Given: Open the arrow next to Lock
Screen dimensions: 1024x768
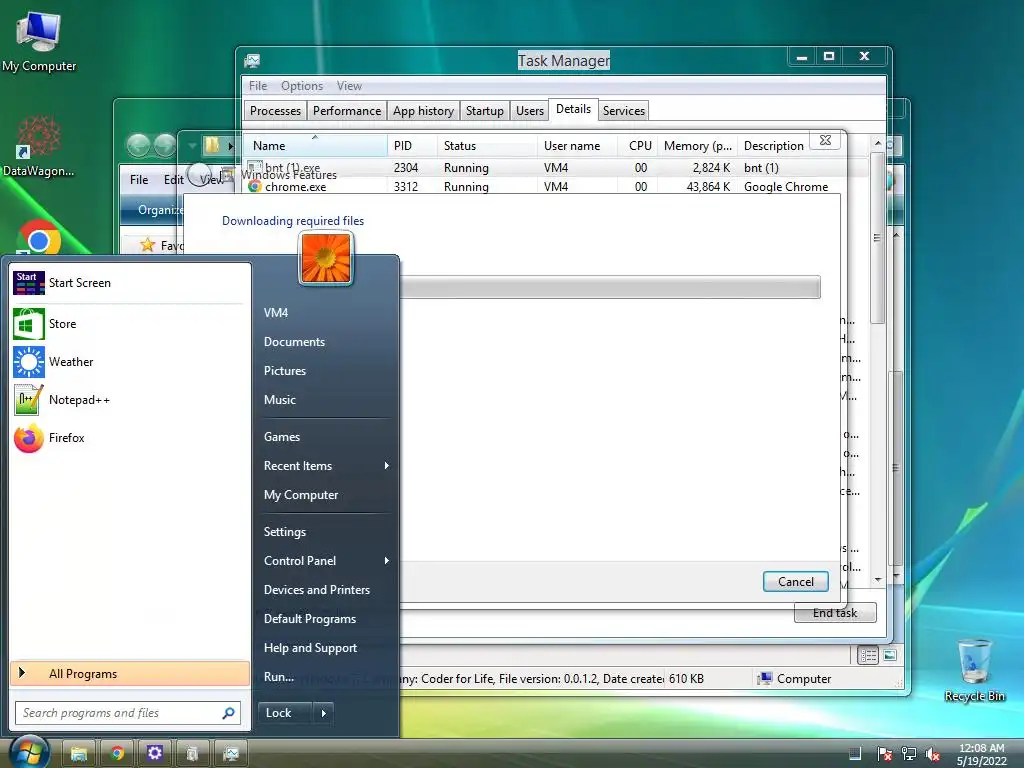Looking at the screenshot, I should pyautogui.click(x=324, y=713).
